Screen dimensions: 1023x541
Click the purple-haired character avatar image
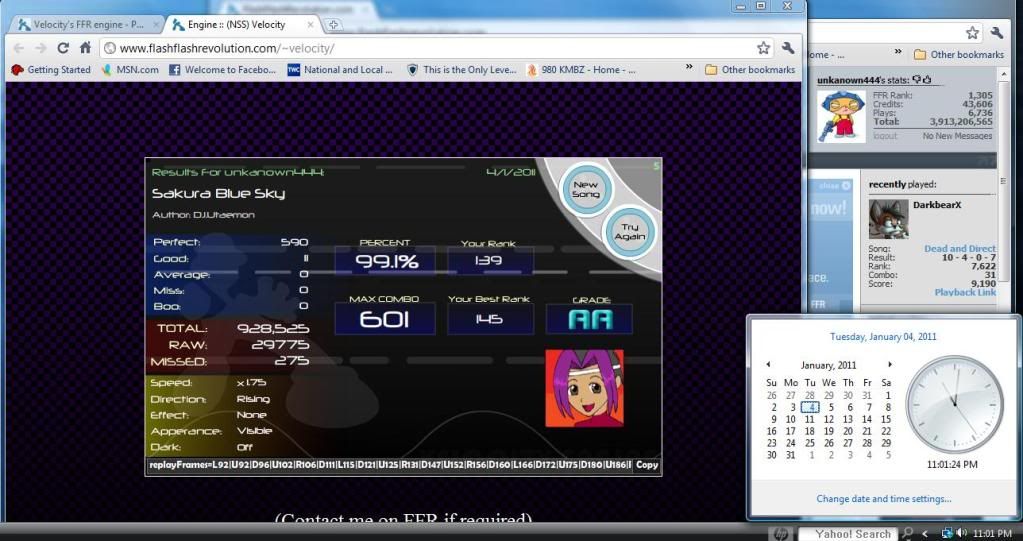(x=584, y=389)
